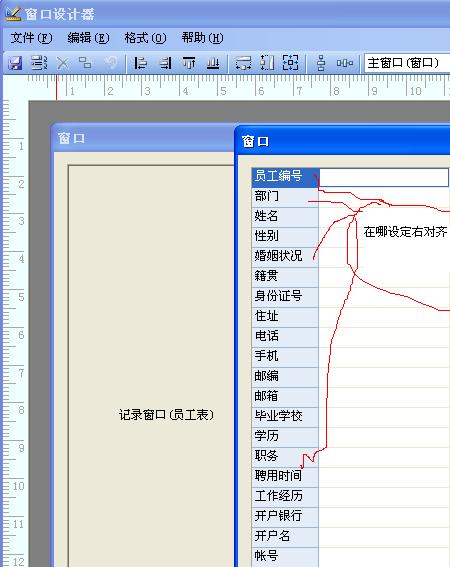The width and height of the screenshot is (450, 567).
Task: Click the make same height icon
Action: (x=267, y=63)
